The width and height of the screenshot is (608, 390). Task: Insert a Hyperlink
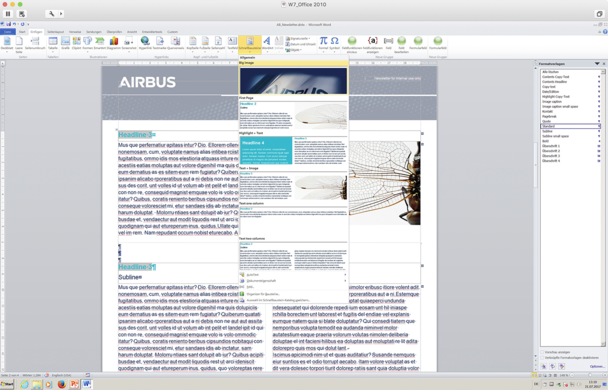(x=145, y=43)
